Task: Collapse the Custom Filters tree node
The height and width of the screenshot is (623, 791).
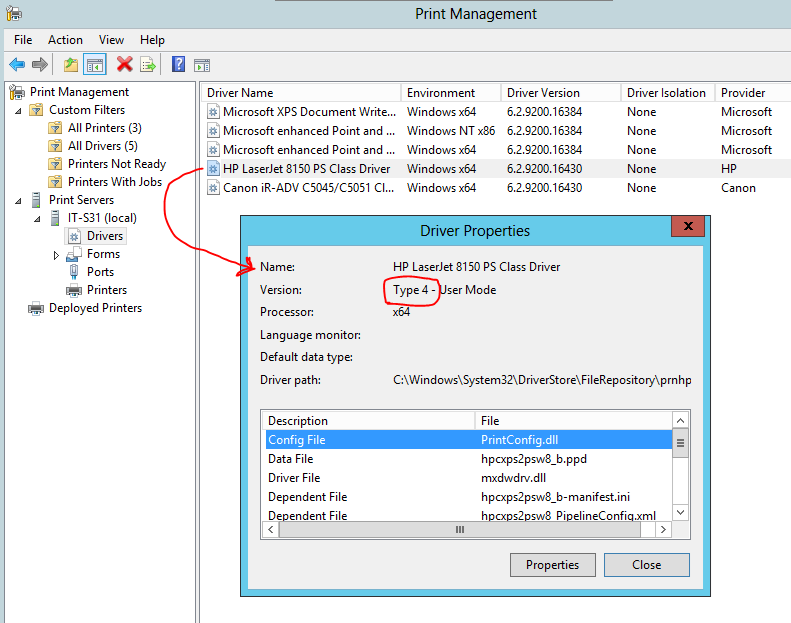Action: pos(18,110)
